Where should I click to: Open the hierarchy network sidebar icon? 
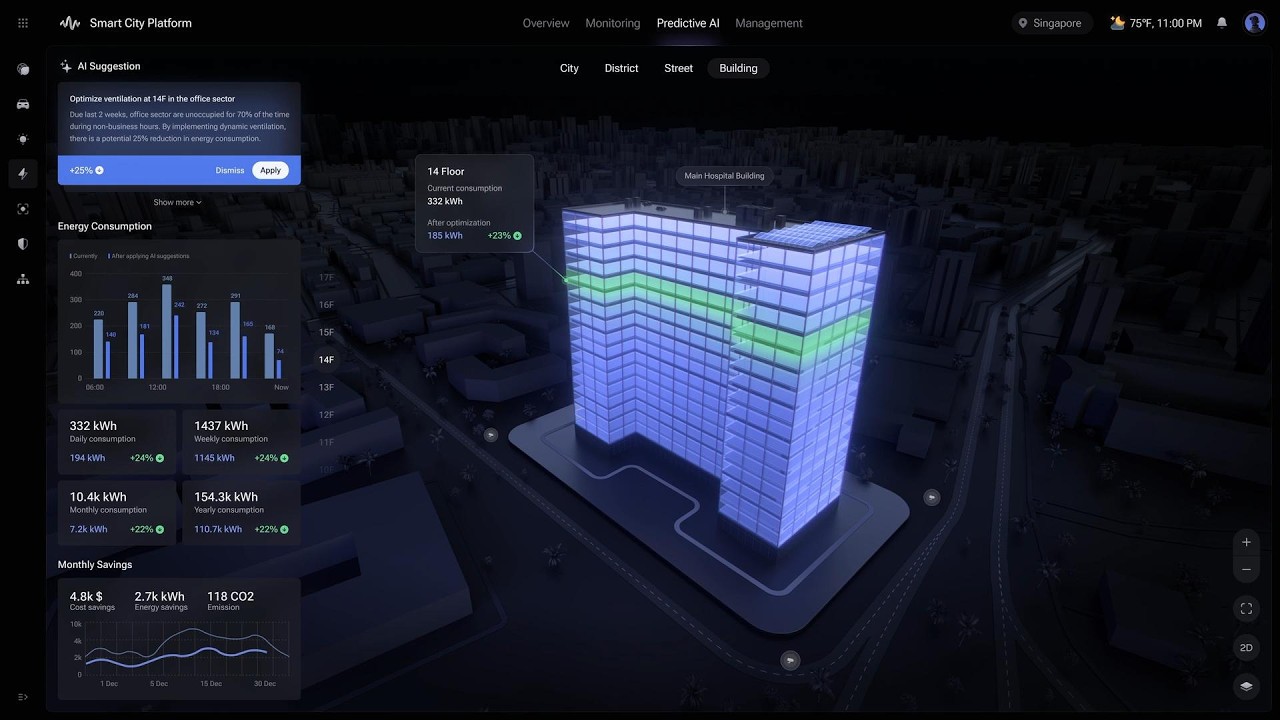point(23,279)
